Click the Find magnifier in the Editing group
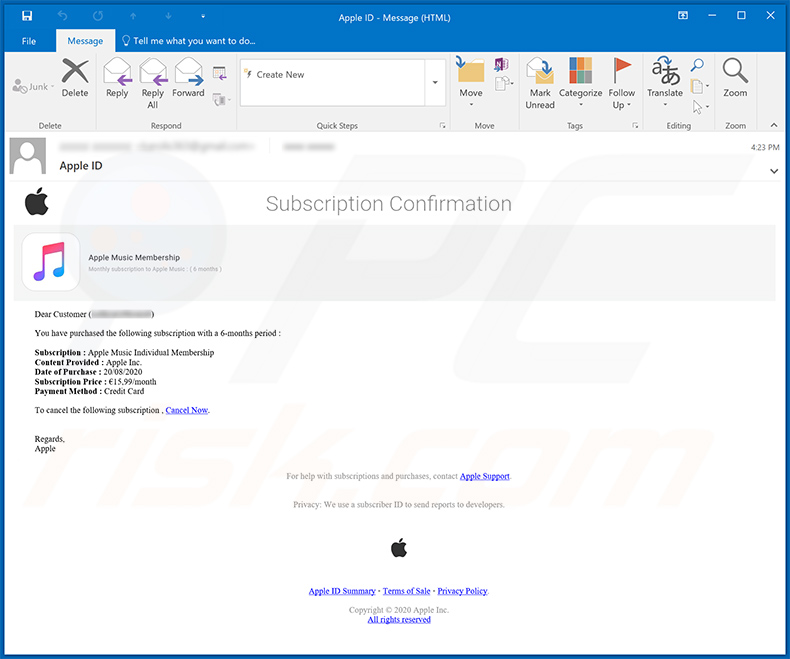Screen dimensions: 790x659 697,65
